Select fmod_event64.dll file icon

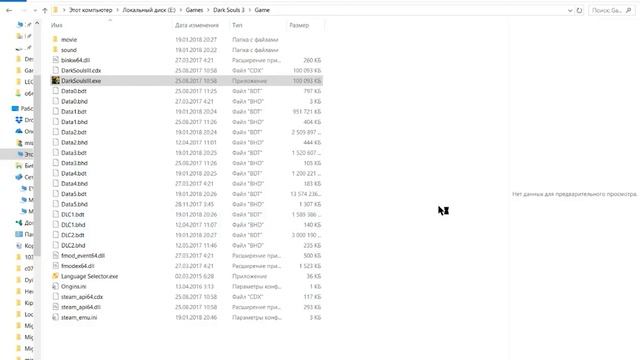pos(56,256)
